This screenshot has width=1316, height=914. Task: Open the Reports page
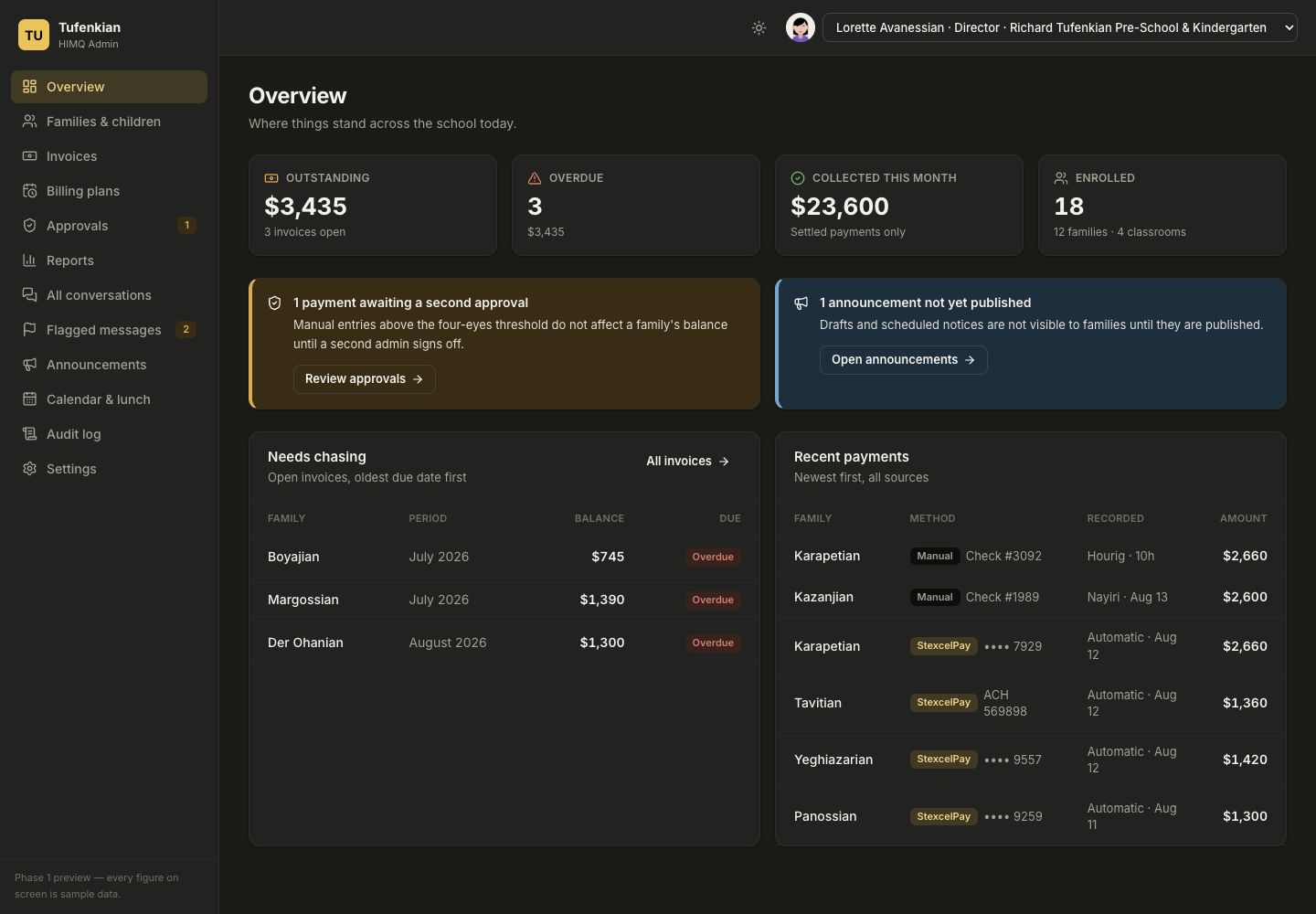coord(109,260)
